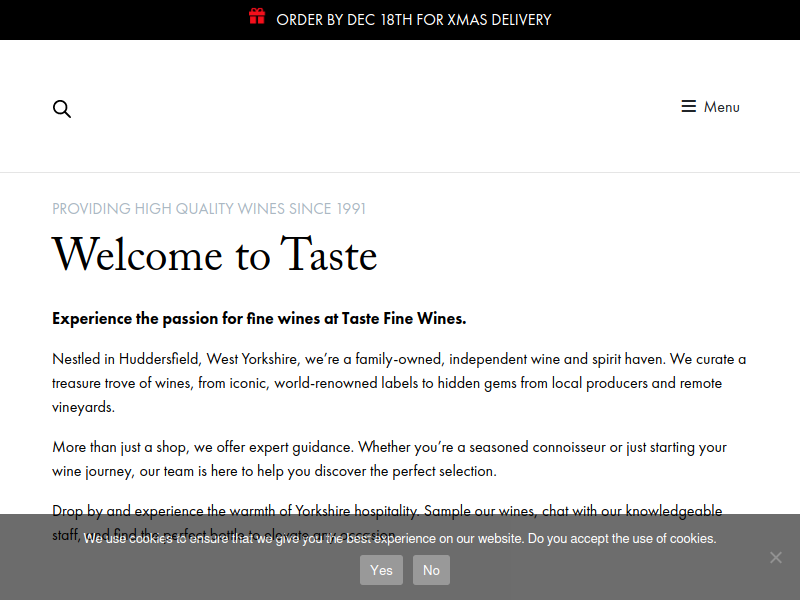Screen dimensions: 800x600
Task: Click the word "vineyards." ending first paragraph
Action: 83,407
